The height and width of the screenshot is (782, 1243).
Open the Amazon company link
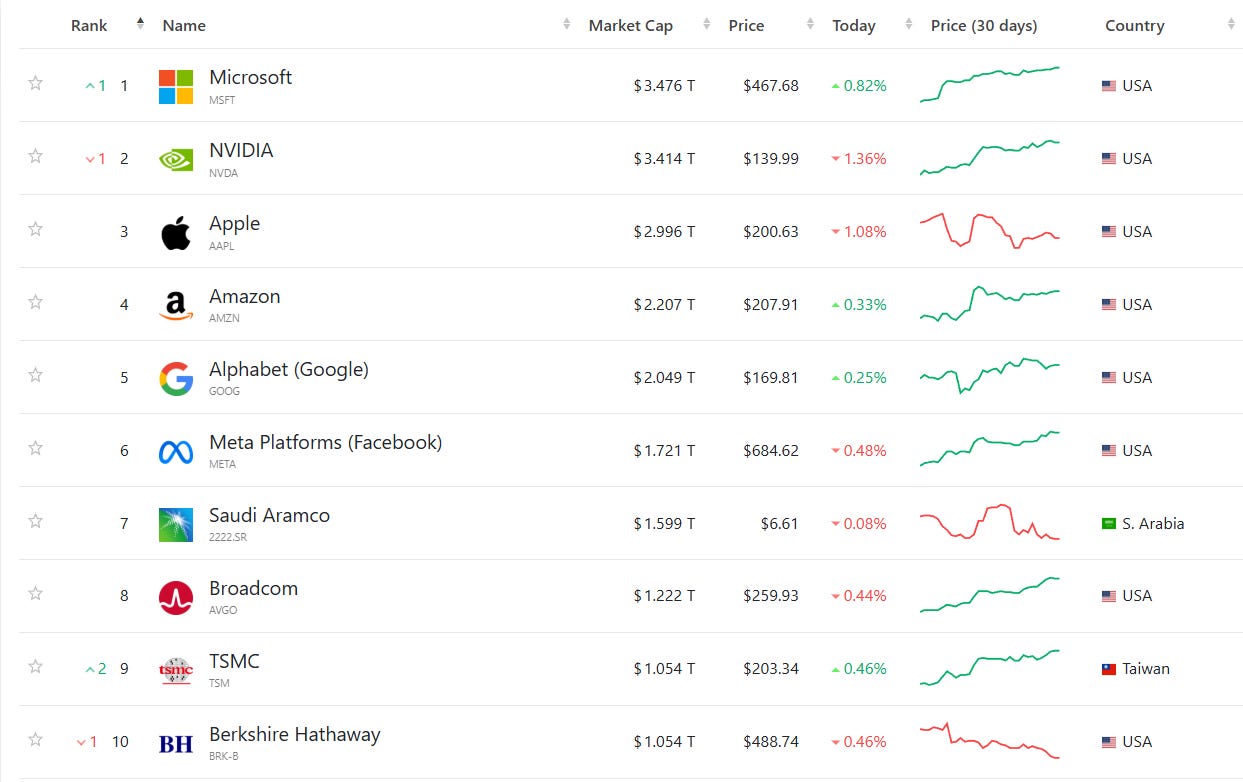coord(245,296)
